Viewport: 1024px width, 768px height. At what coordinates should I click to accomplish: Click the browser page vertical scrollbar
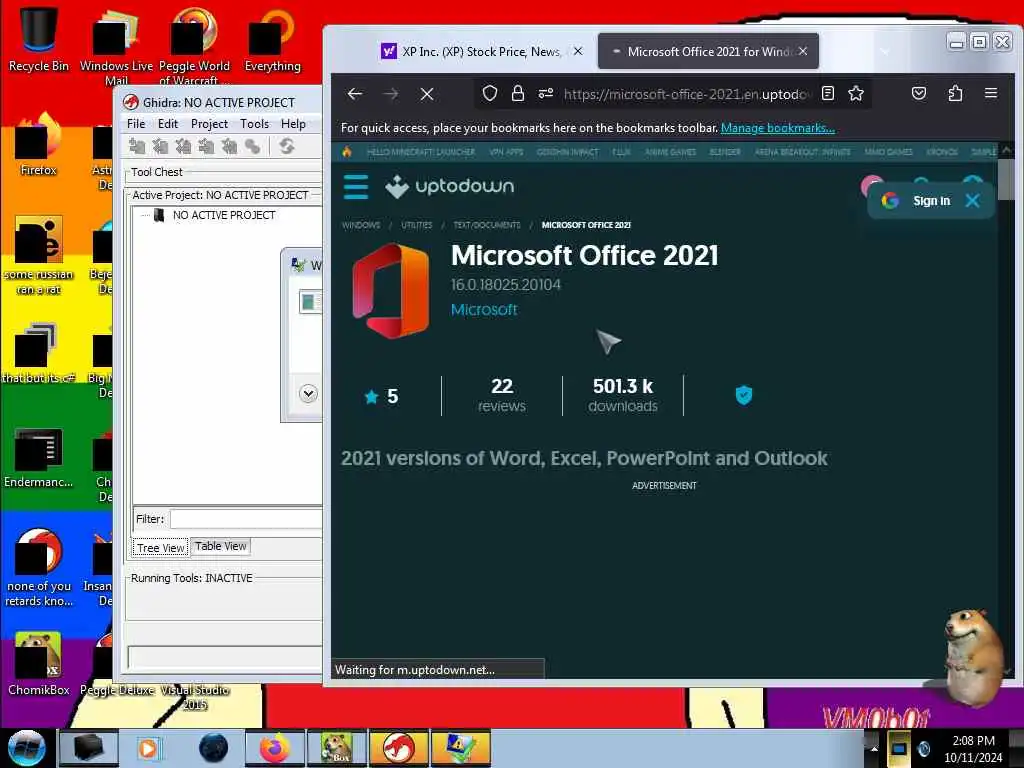click(1006, 178)
